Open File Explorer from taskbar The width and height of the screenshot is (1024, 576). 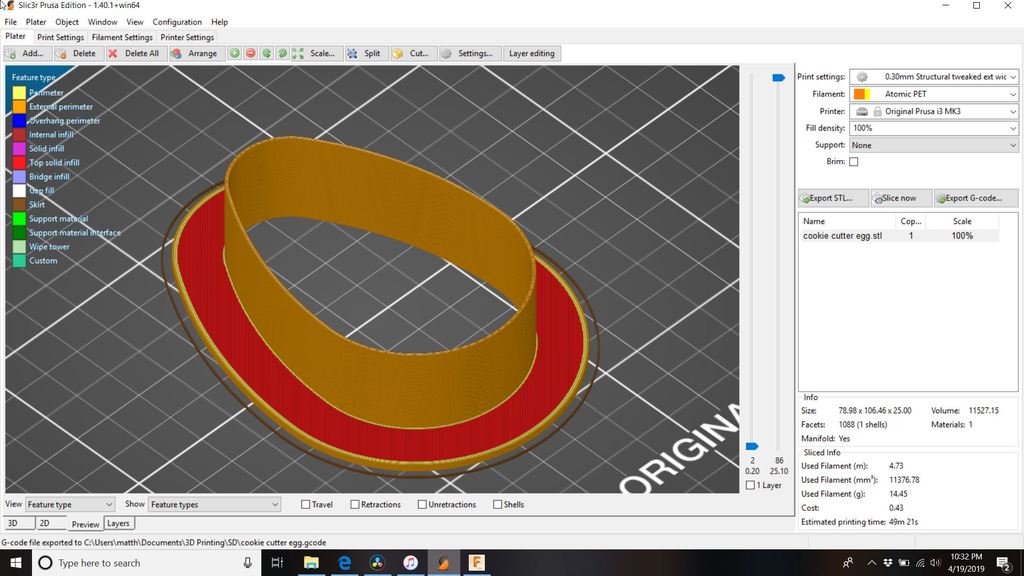(311, 562)
